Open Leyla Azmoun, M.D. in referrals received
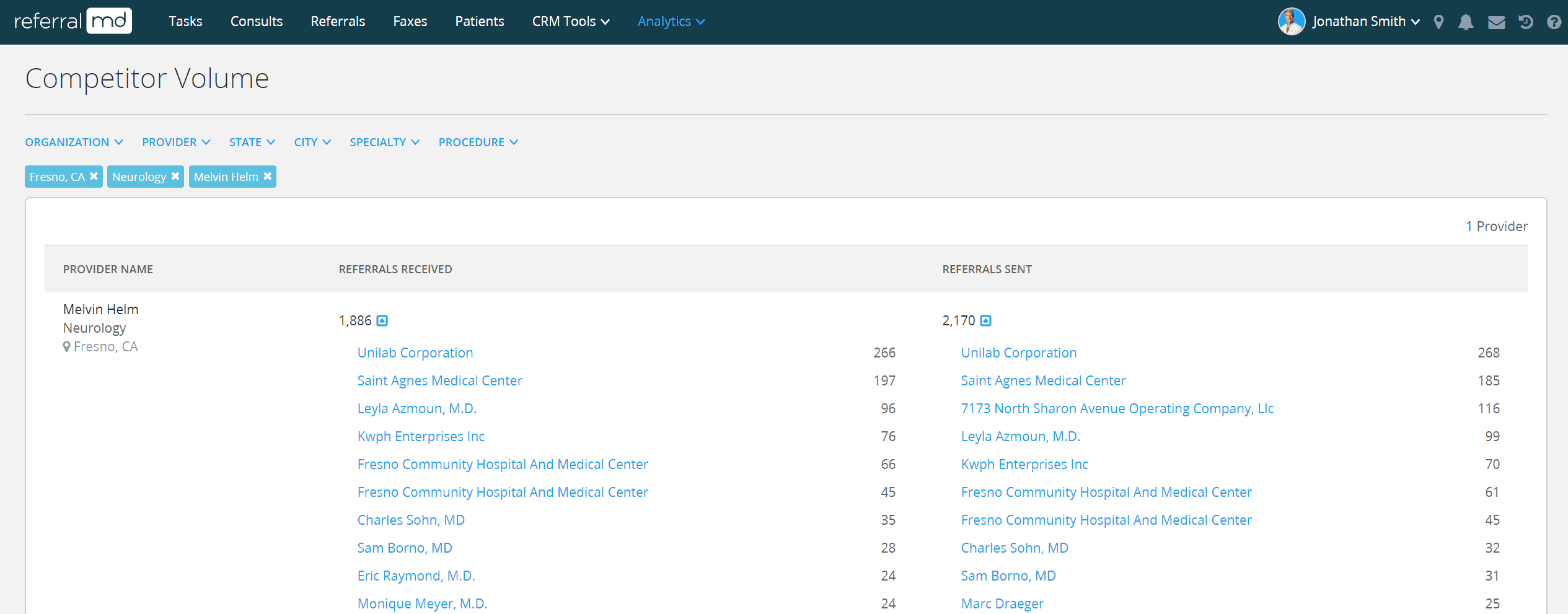 point(416,408)
